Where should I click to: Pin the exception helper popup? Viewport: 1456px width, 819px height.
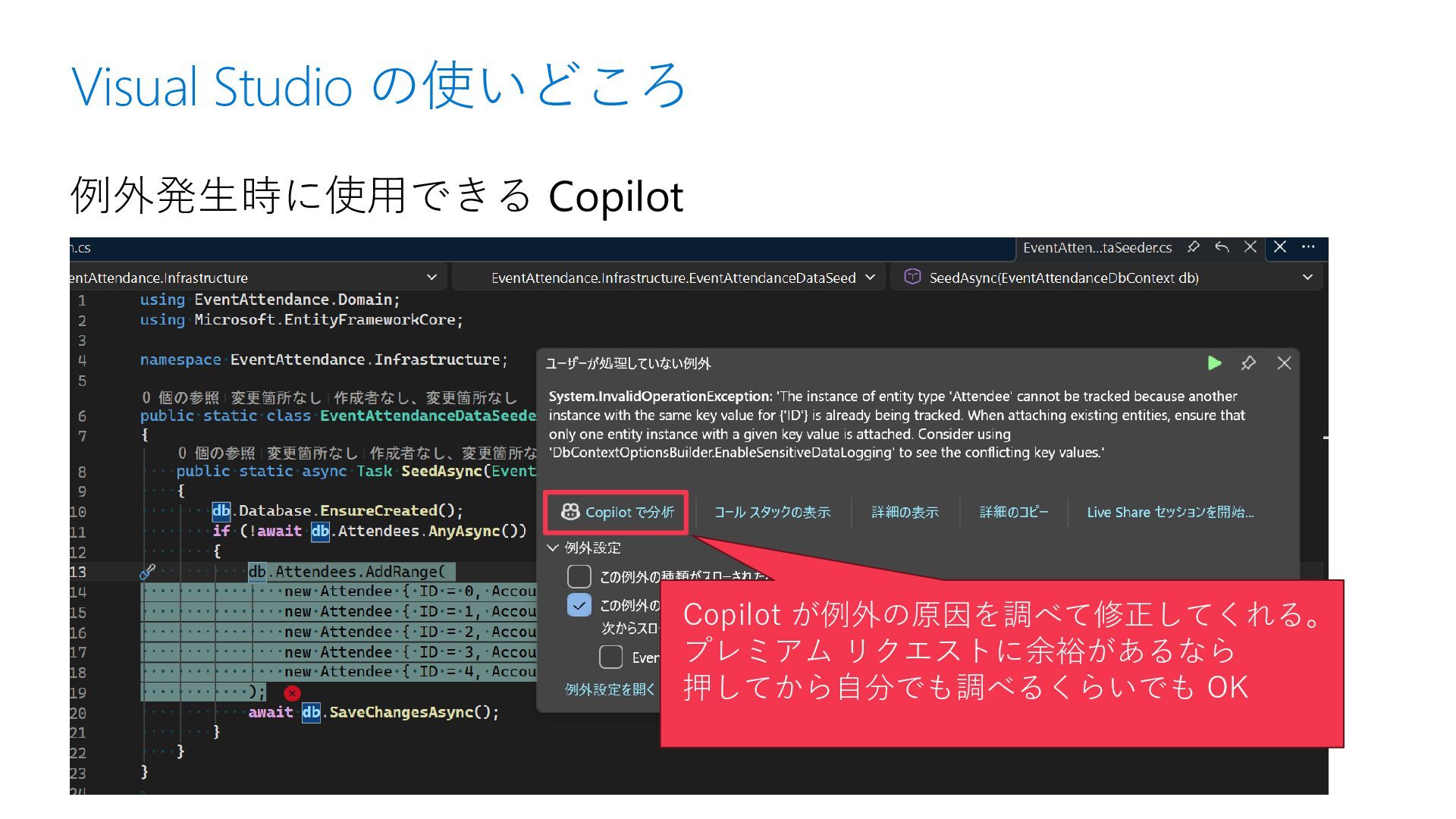tap(1248, 363)
